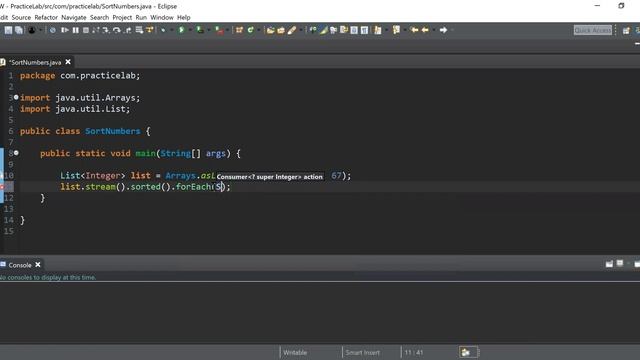Click the Save toolbar icon
This screenshot has width=640, height=360.
8,30
